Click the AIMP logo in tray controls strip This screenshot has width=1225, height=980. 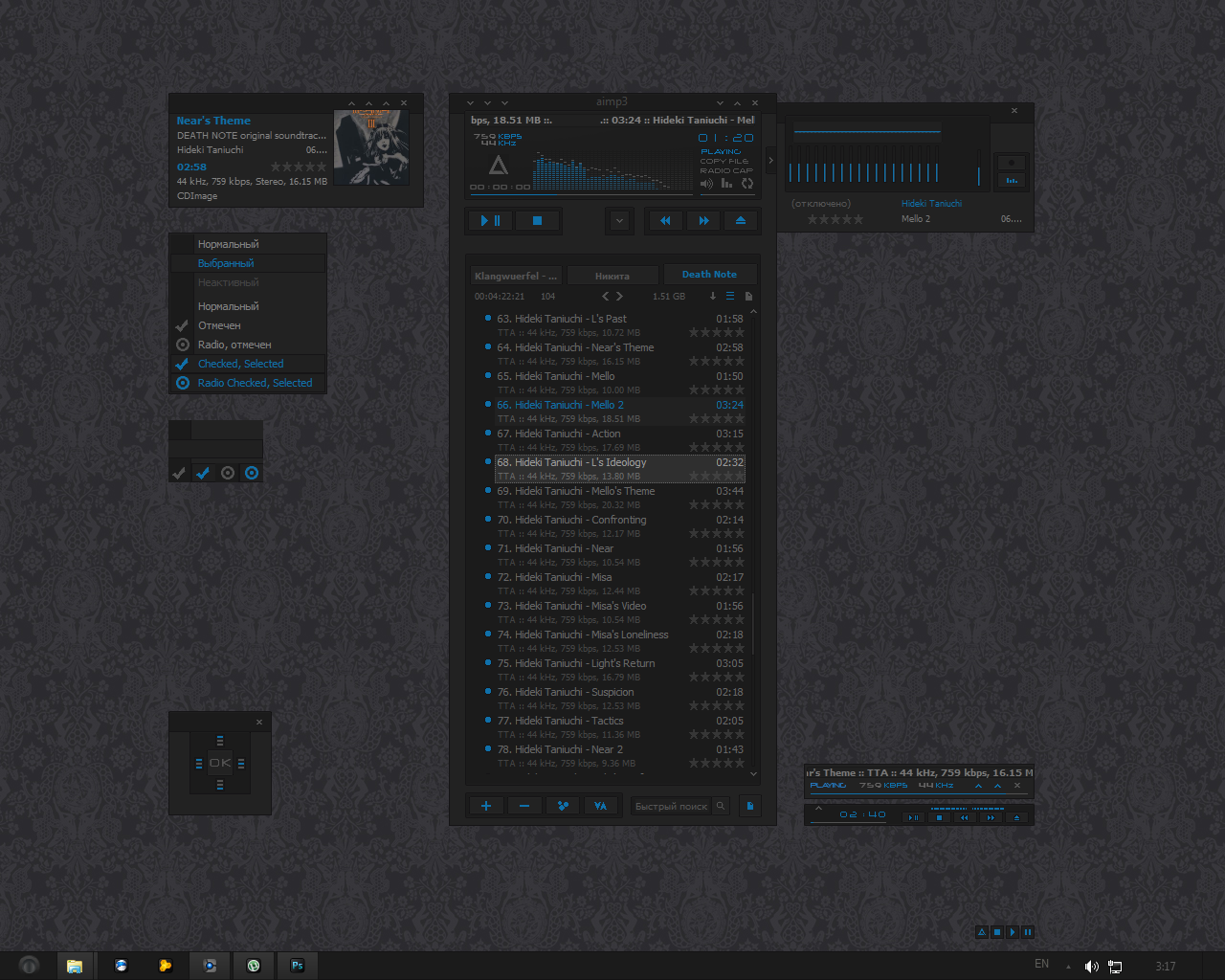point(982,932)
